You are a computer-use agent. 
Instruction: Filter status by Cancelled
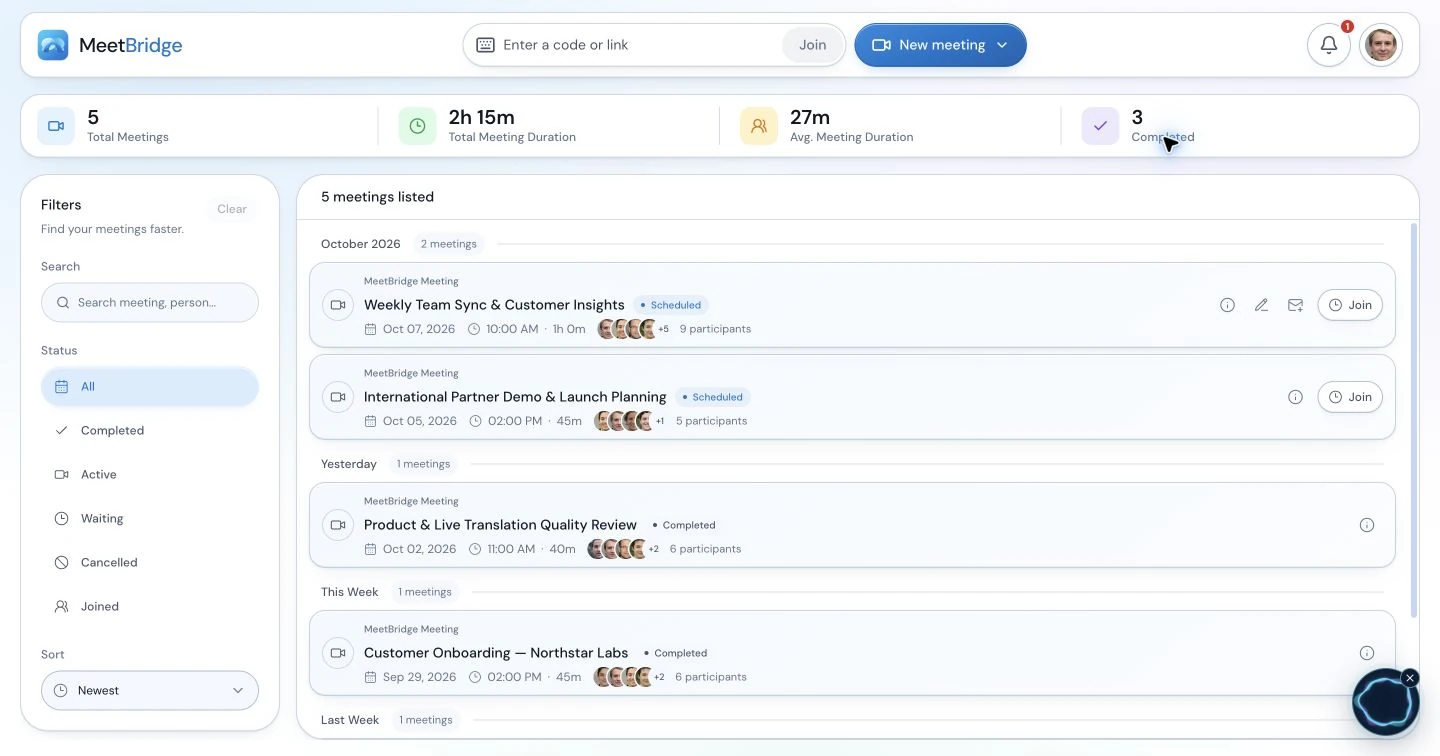pos(150,563)
